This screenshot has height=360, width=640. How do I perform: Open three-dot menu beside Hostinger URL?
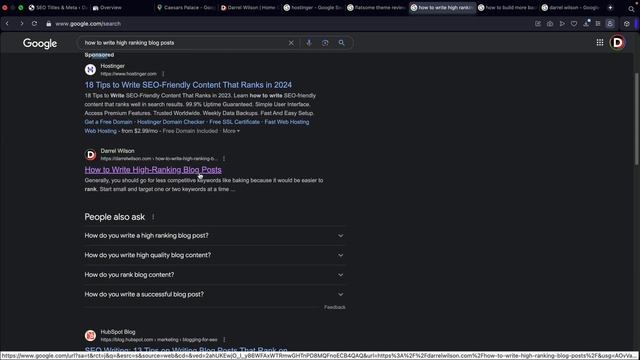click(163, 74)
